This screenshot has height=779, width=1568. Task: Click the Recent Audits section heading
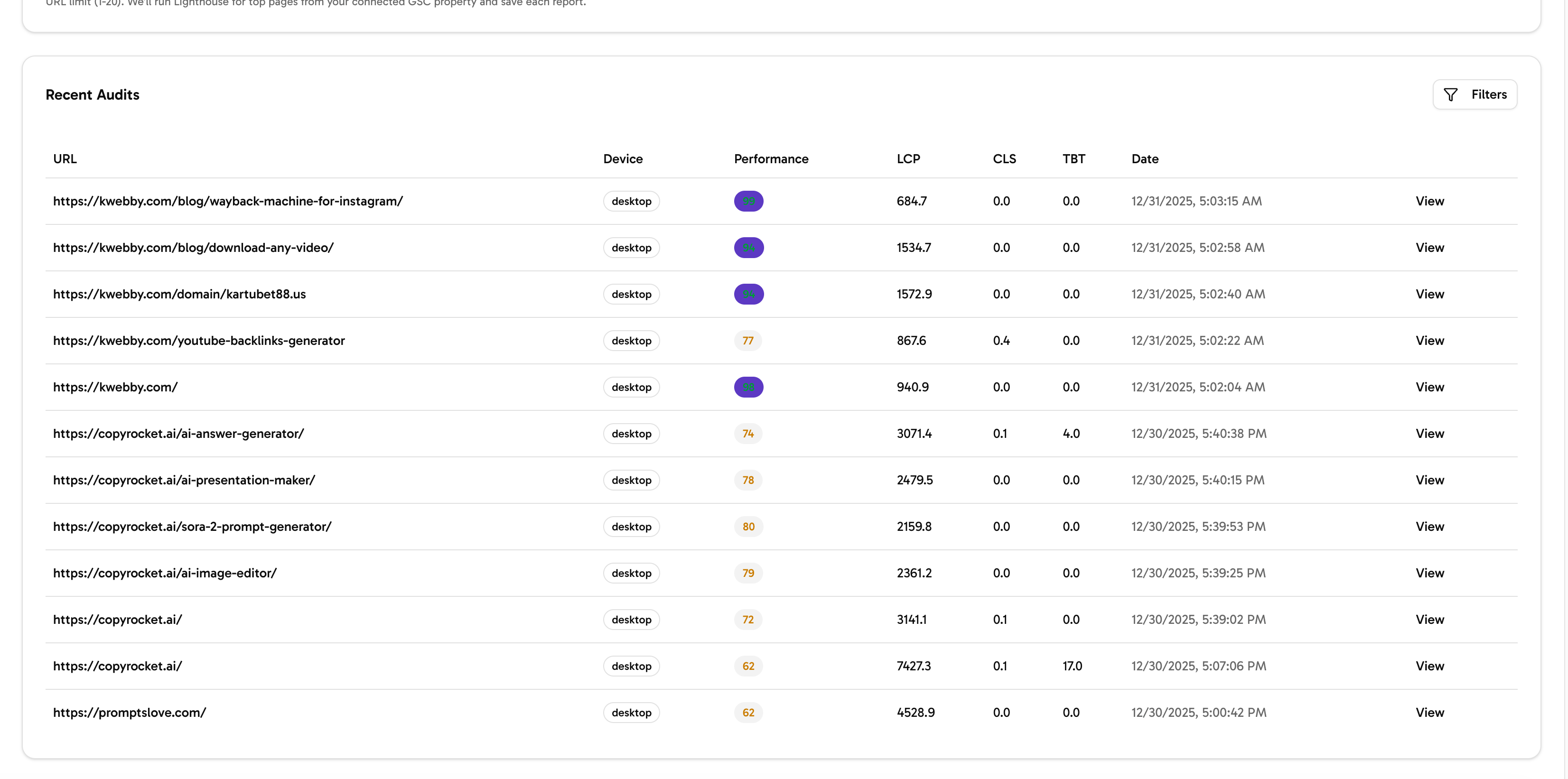point(93,94)
